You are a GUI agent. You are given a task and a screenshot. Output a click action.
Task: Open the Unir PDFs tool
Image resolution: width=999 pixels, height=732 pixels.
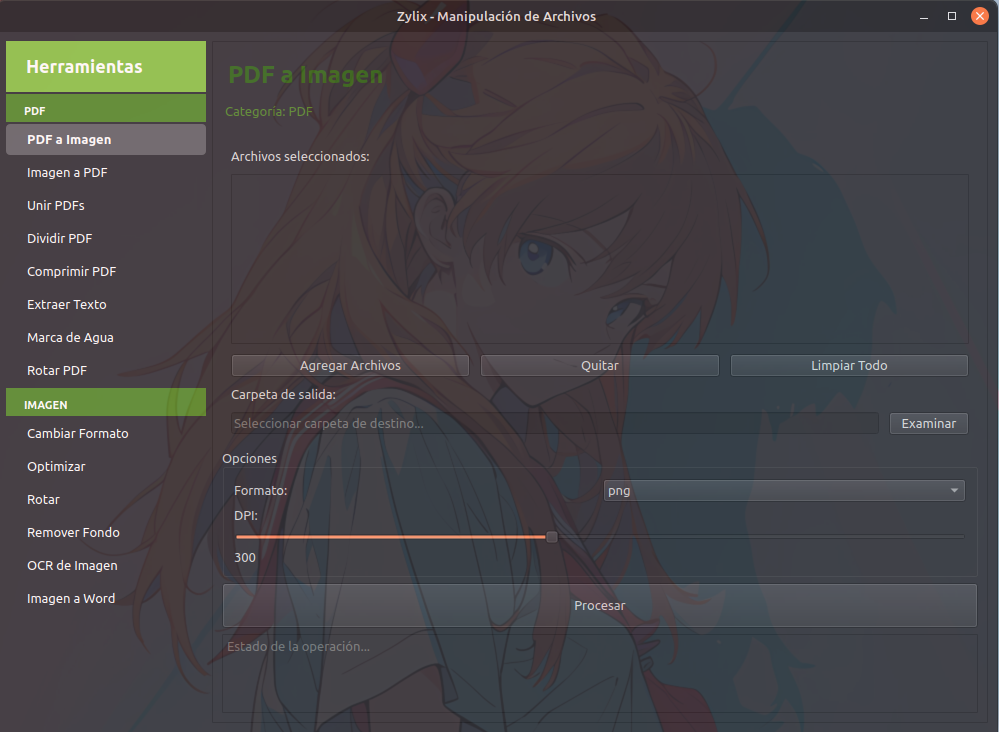pos(106,206)
